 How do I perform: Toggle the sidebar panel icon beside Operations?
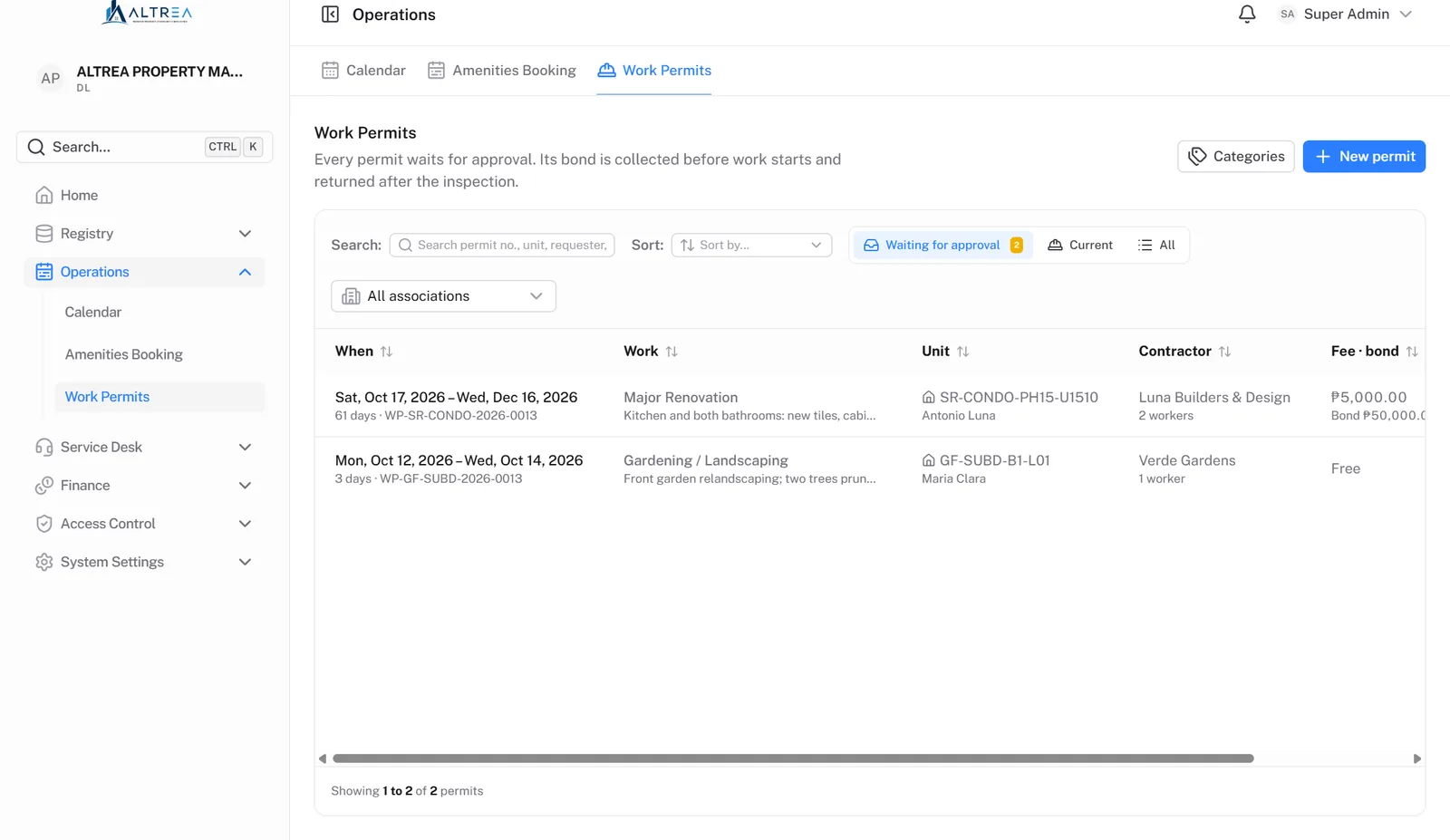click(x=330, y=14)
